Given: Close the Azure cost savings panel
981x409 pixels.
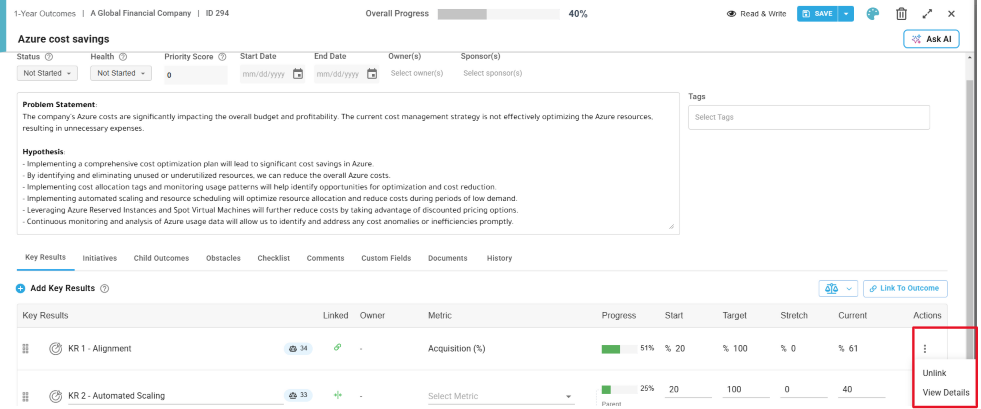Looking at the screenshot, I should tap(951, 14).
